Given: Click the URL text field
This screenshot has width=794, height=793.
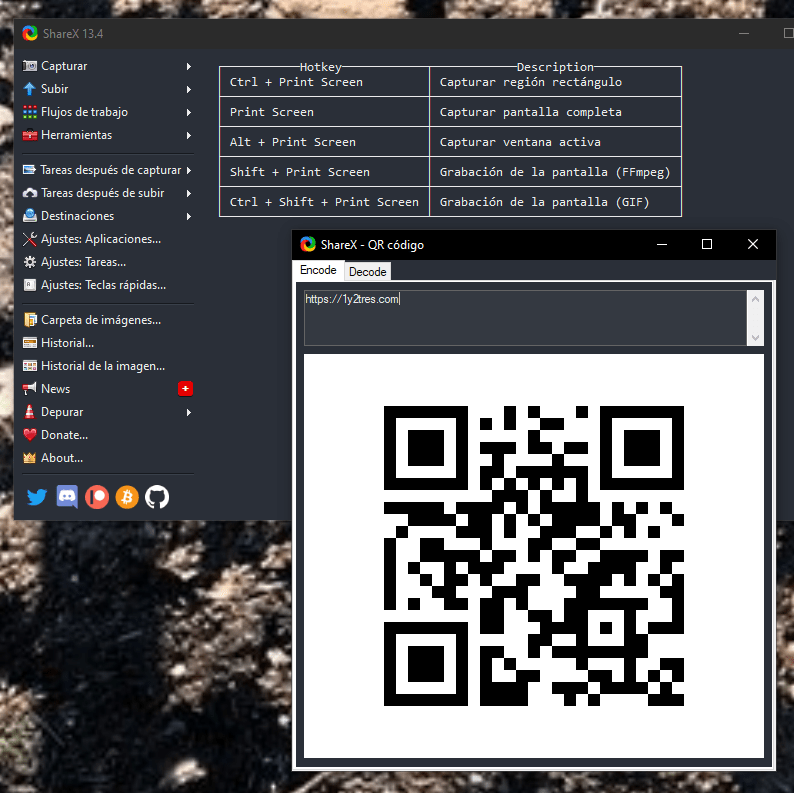Looking at the screenshot, I should click(524, 318).
